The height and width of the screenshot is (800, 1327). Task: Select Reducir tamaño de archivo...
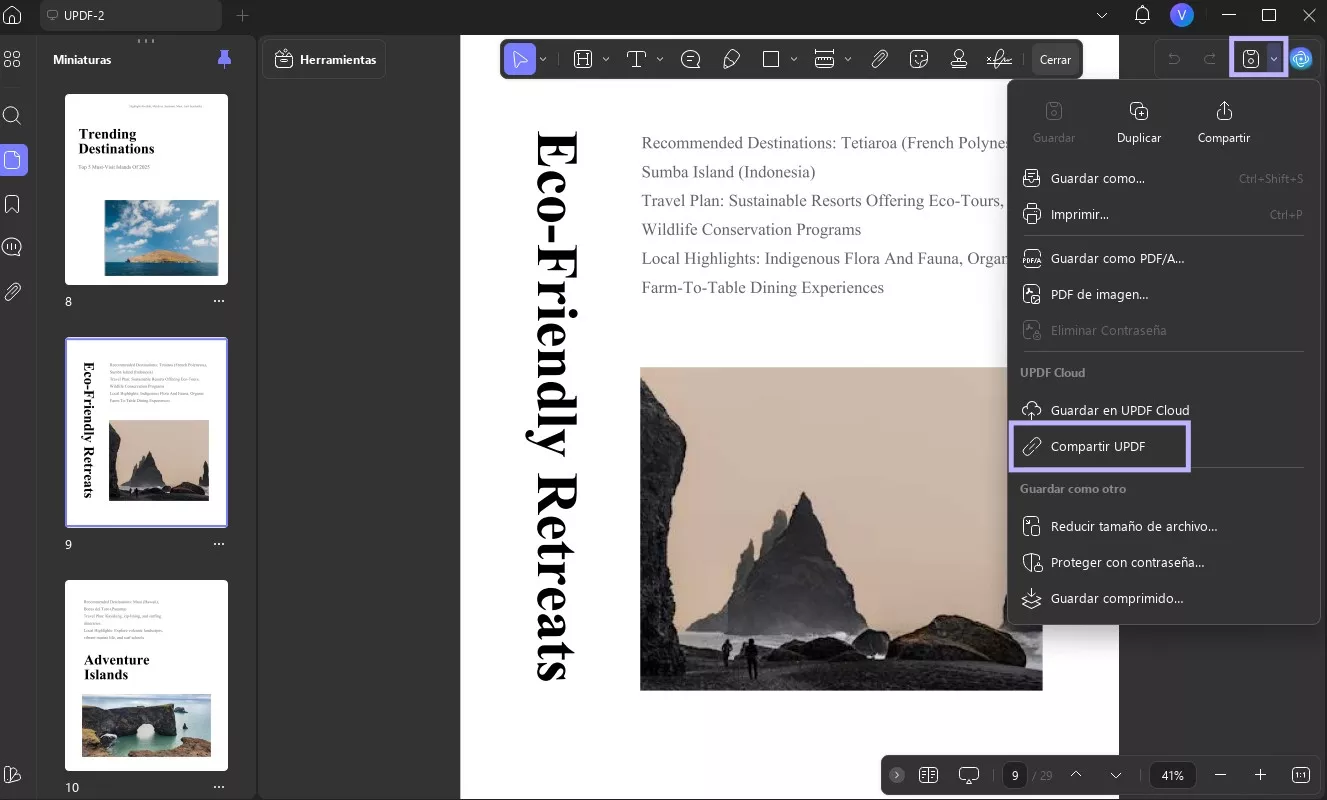(1164, 526)
